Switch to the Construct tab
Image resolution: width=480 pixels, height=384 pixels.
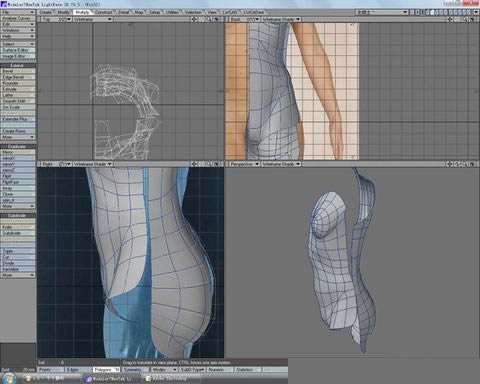pyautogui.click(x=103, y=12)
